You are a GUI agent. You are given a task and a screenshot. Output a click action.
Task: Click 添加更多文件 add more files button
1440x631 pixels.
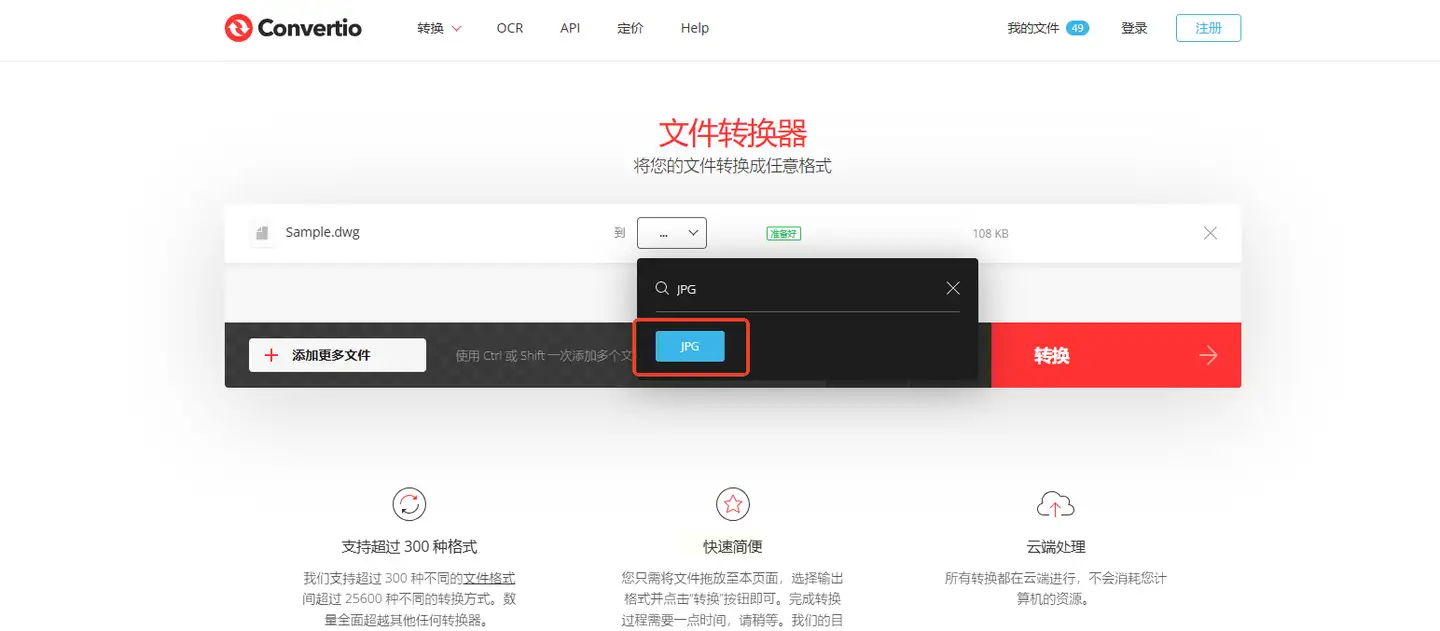(x=337, y=355)
